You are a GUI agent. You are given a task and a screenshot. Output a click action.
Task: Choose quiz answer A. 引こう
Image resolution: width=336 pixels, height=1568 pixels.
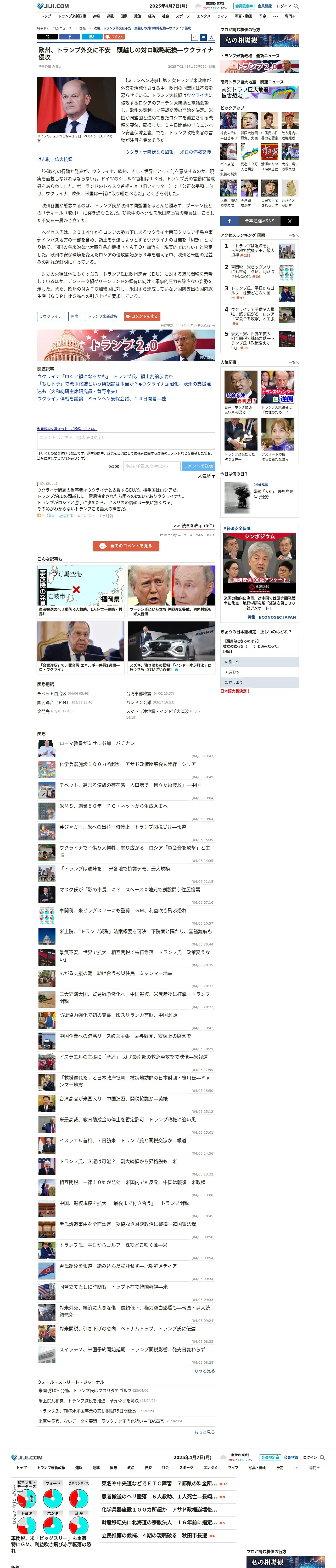[260, 662]
